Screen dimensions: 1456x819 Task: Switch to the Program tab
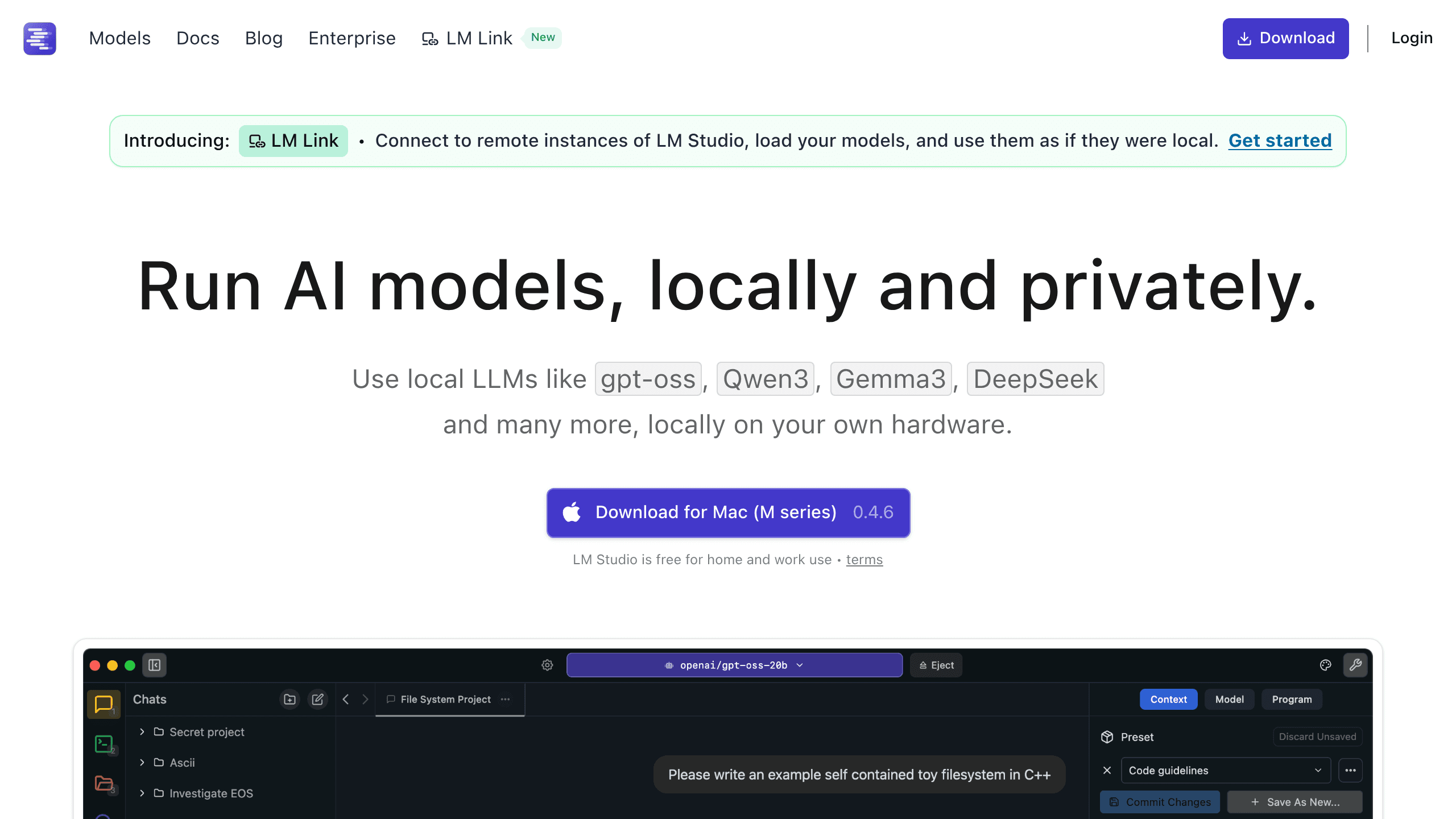[x=1292, y=699]
